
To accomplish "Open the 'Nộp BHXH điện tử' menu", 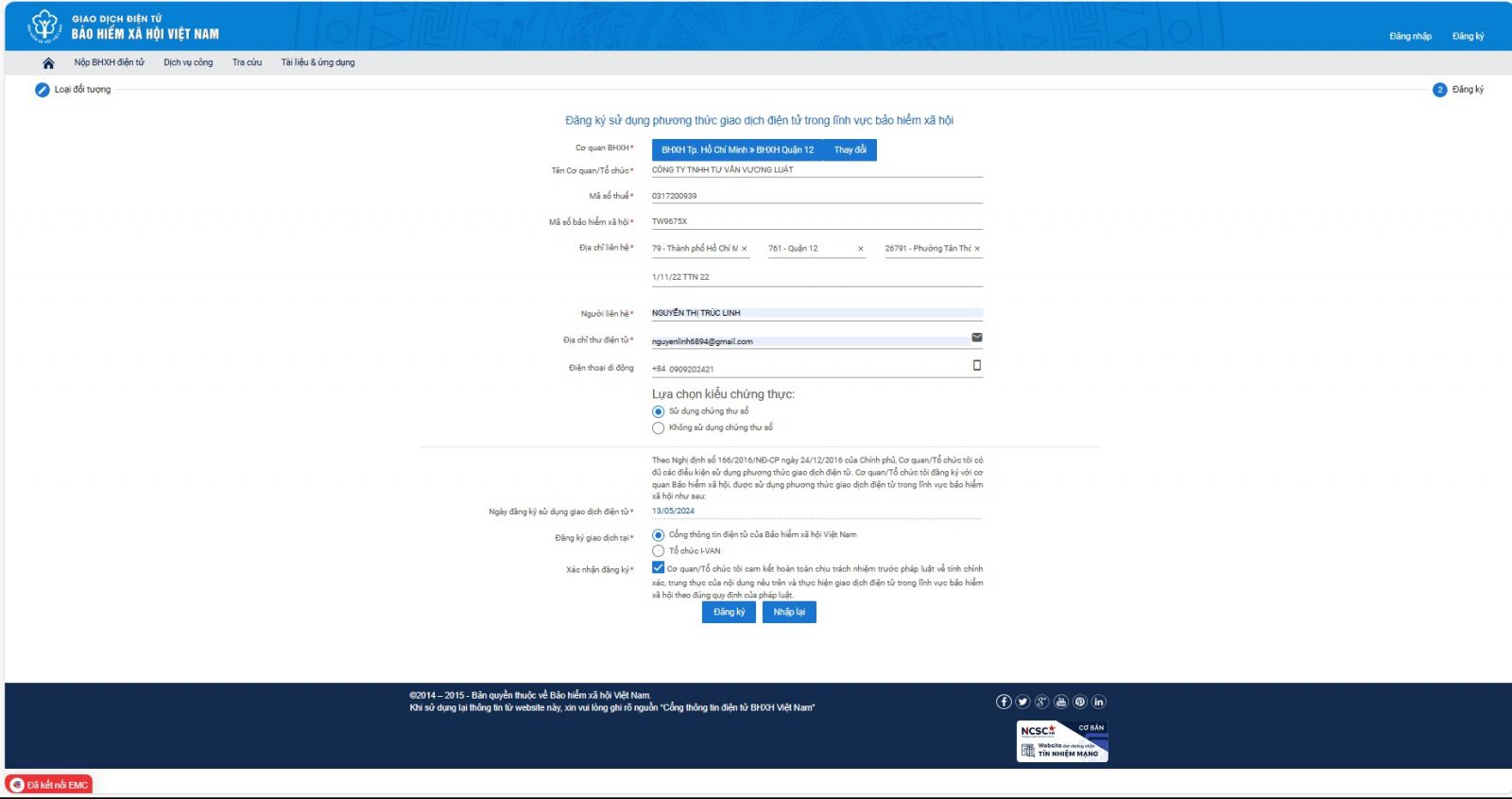I will tap(110, 62).
